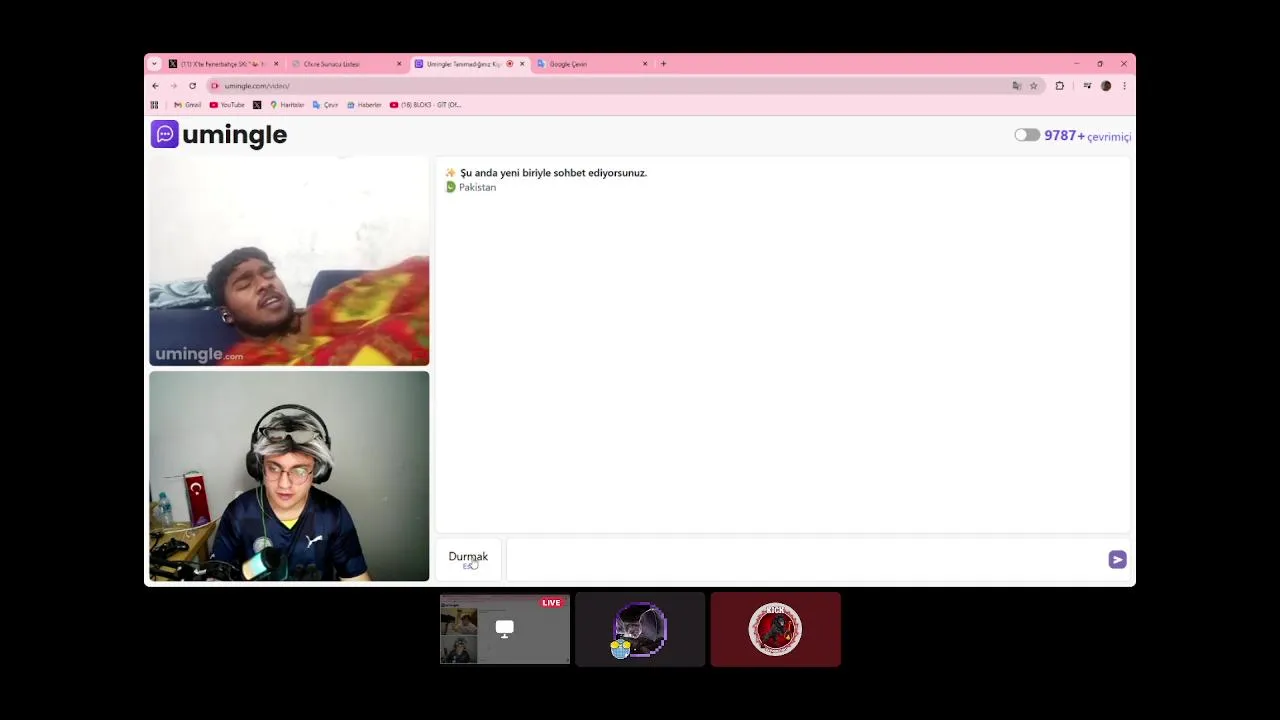The width and height of the screenshot is (1280, 720).
Task: Click your own webcam video
Action: (289, 476)
